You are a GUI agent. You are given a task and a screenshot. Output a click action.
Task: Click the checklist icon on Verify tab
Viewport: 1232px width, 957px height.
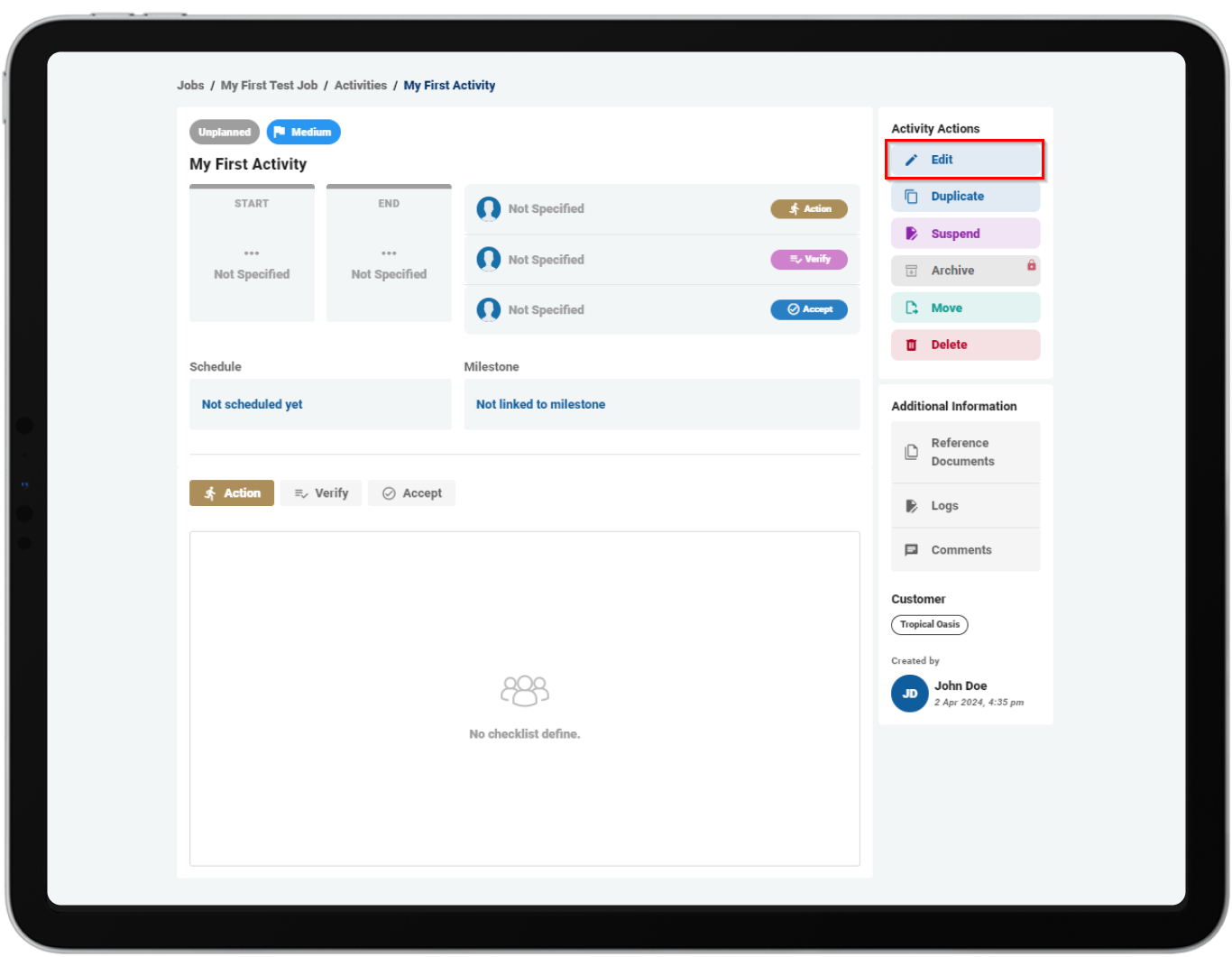pyautogui.click(x=301, y=493)
